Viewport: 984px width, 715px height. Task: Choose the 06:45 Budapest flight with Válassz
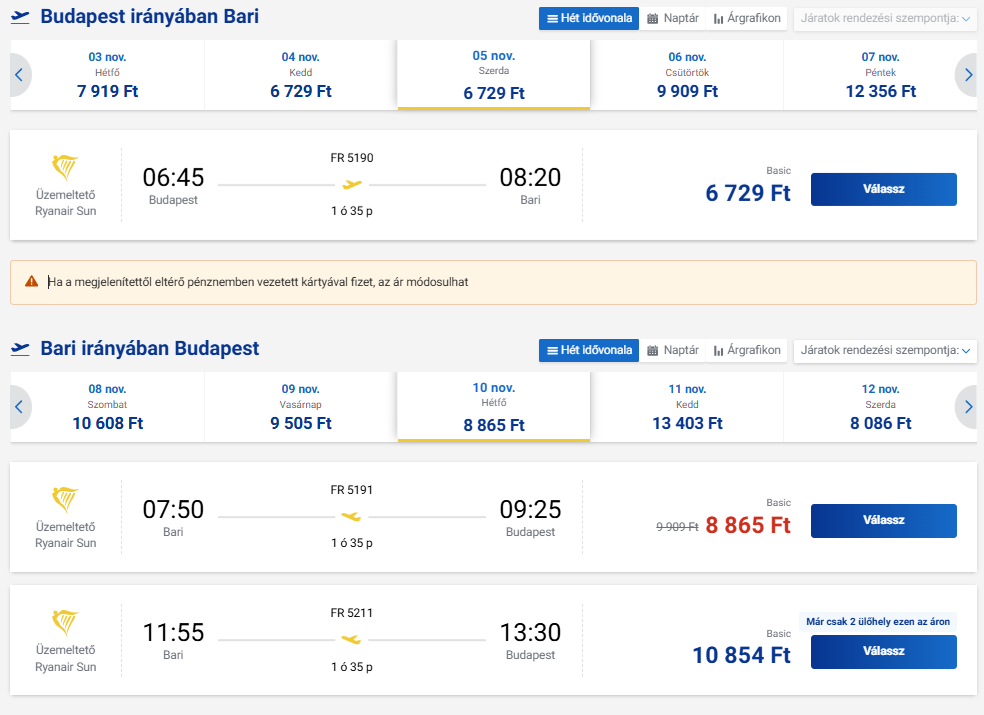point(883,189)
